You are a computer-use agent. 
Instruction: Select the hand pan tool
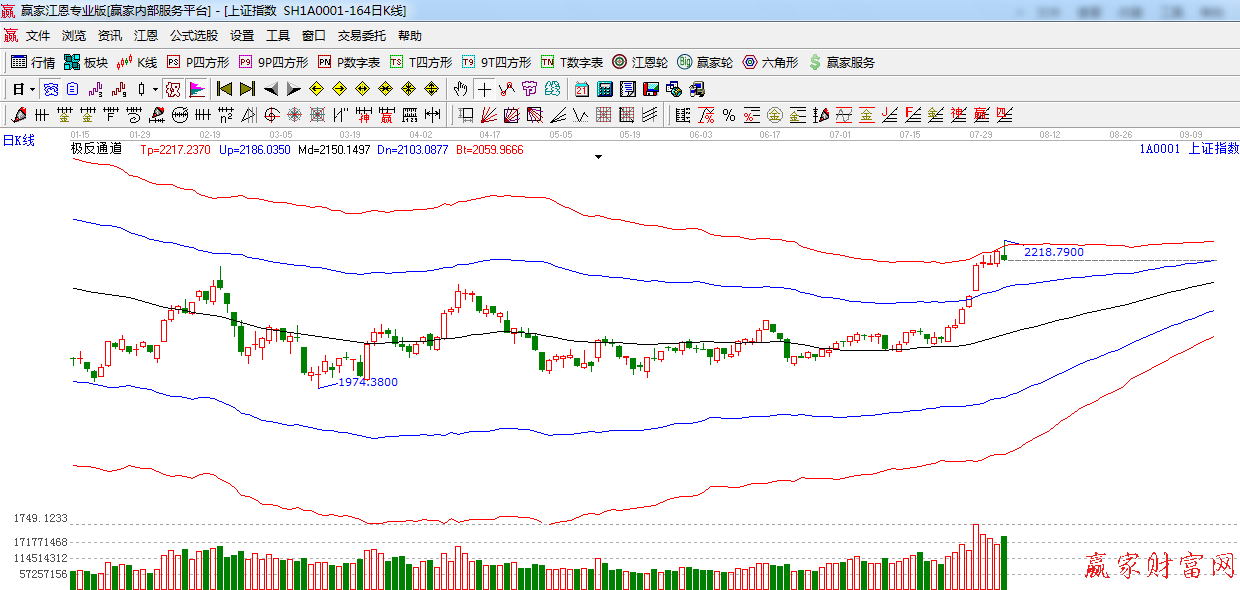coord(460,89)
